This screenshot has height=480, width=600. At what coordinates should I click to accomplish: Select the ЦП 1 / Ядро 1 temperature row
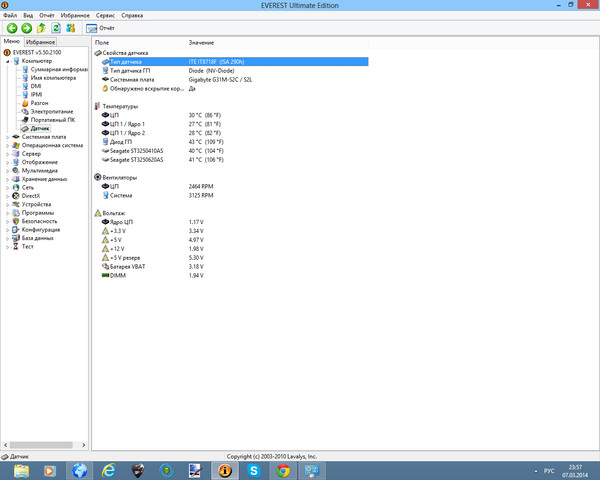[x=235, y=124]
